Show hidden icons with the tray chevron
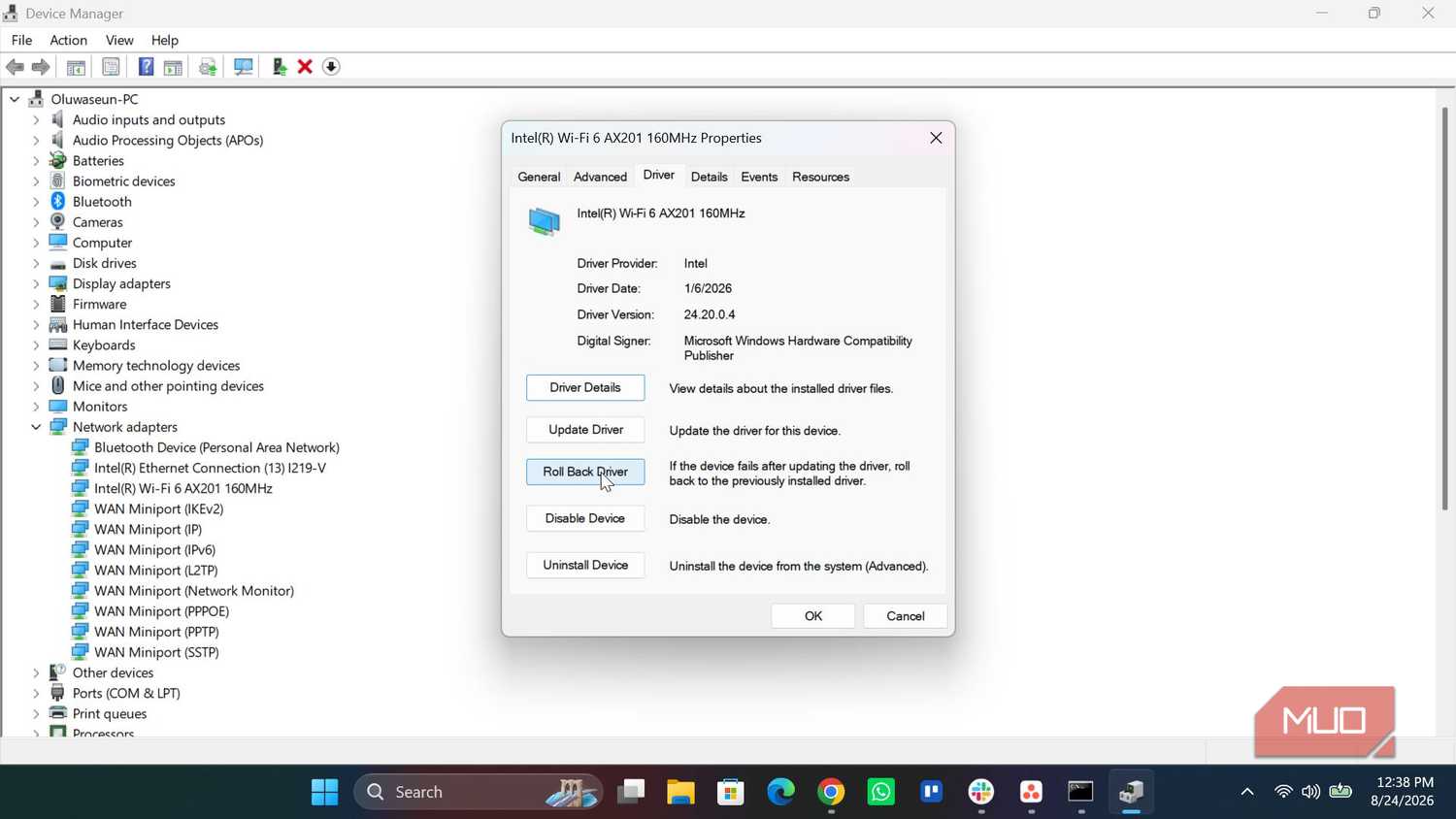The image size is (1456, 819). 1247,792
